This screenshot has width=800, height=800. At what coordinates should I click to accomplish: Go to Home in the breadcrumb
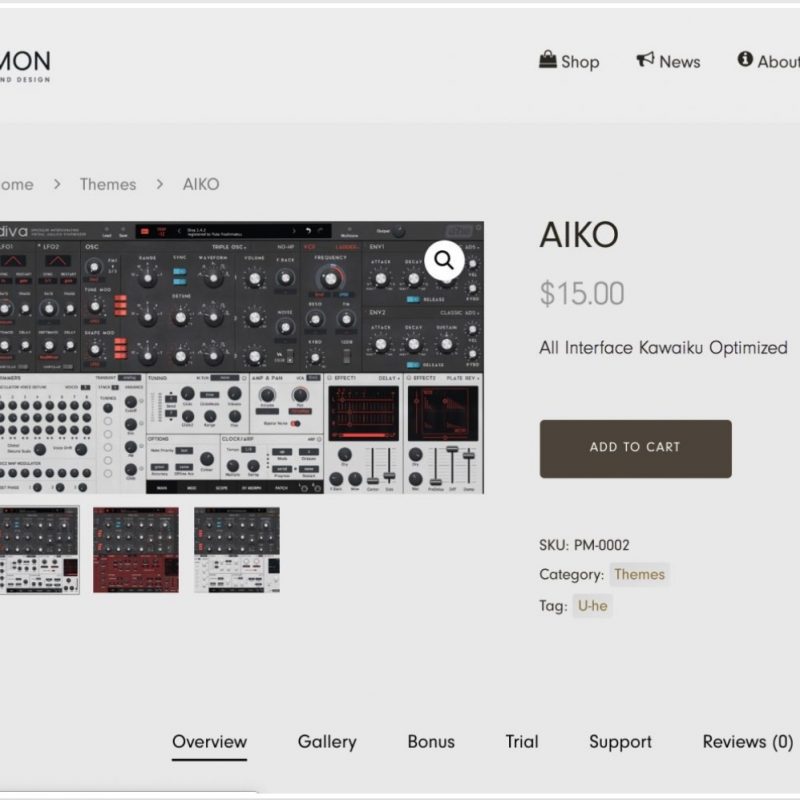(16, 184)
